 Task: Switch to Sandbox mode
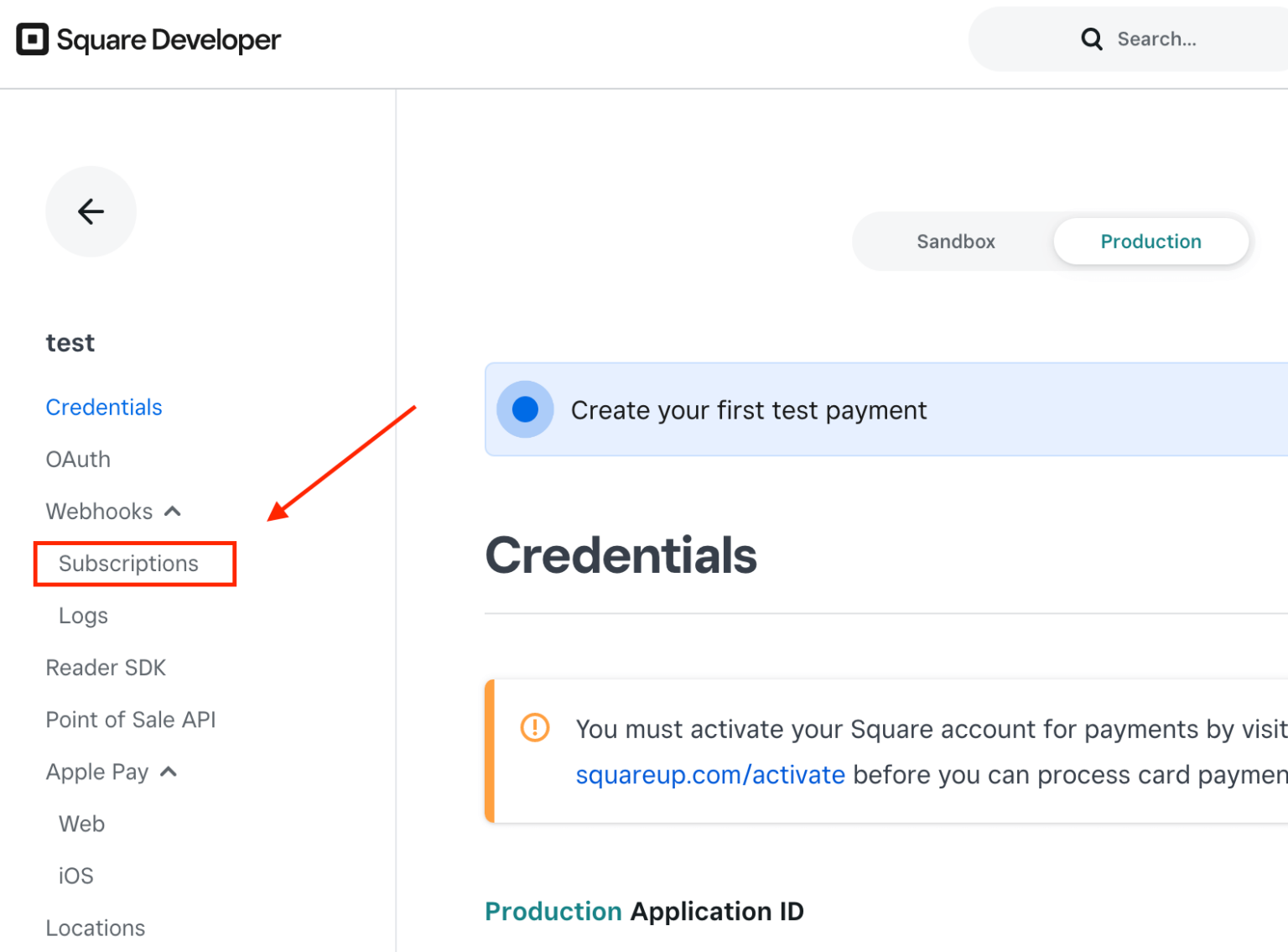[955, 241]
